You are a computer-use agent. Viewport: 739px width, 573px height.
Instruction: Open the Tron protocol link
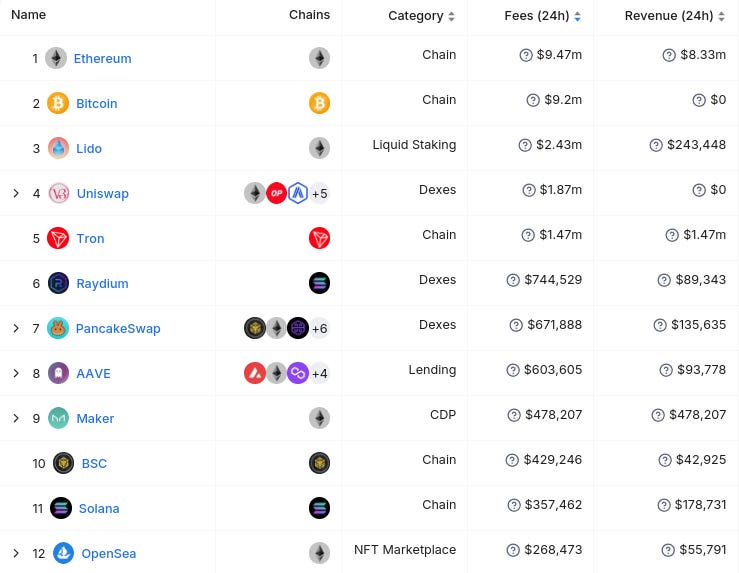(90, 238)
